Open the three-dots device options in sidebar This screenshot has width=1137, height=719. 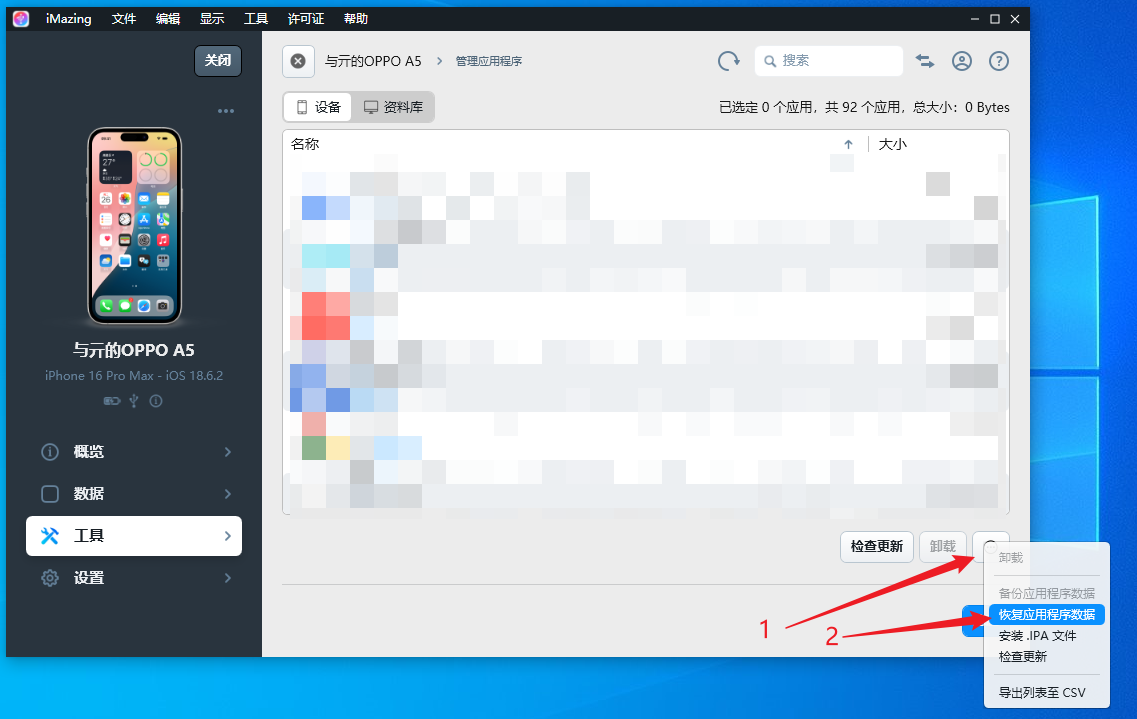click(226, 111)
